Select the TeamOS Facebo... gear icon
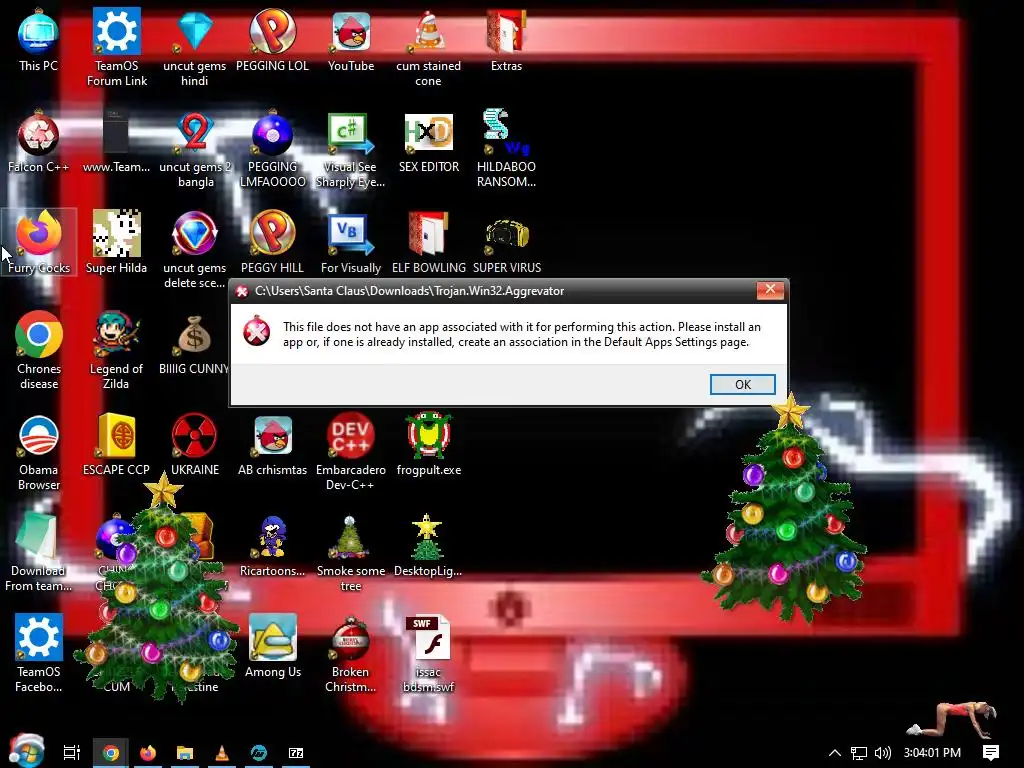 (x=38, y=654)
